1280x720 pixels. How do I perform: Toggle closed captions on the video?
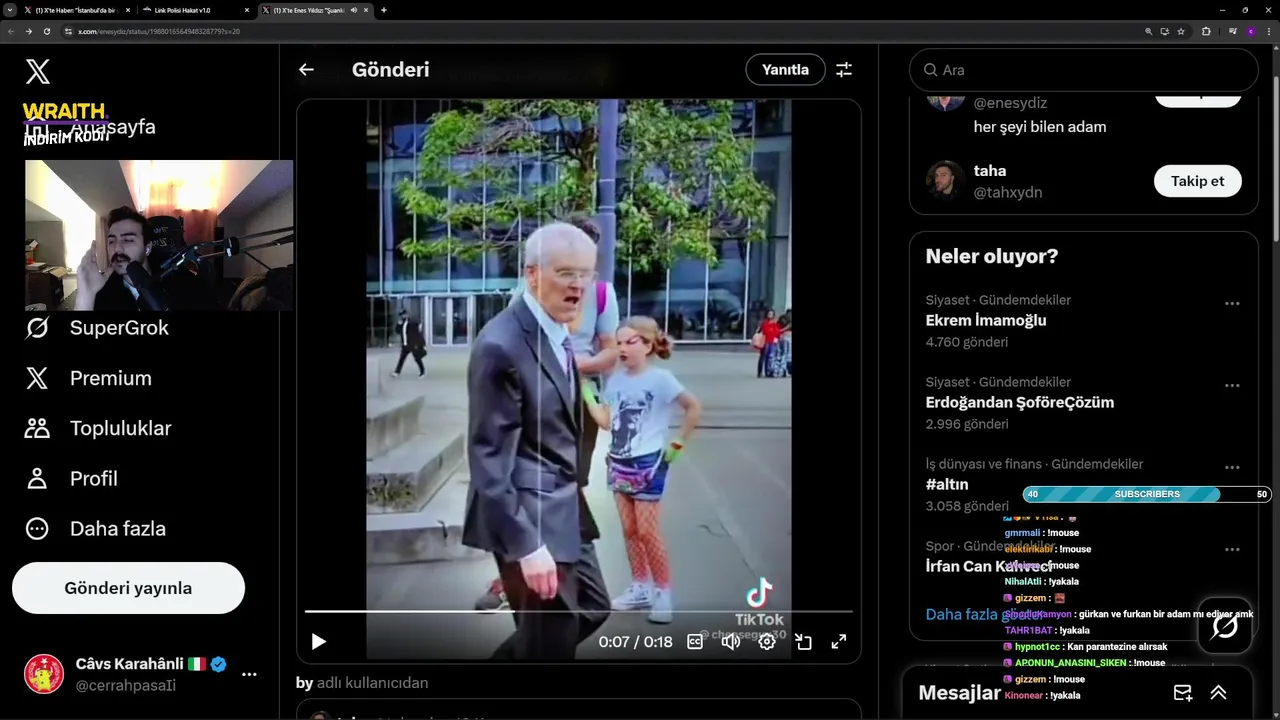click(x=695, y=642)
